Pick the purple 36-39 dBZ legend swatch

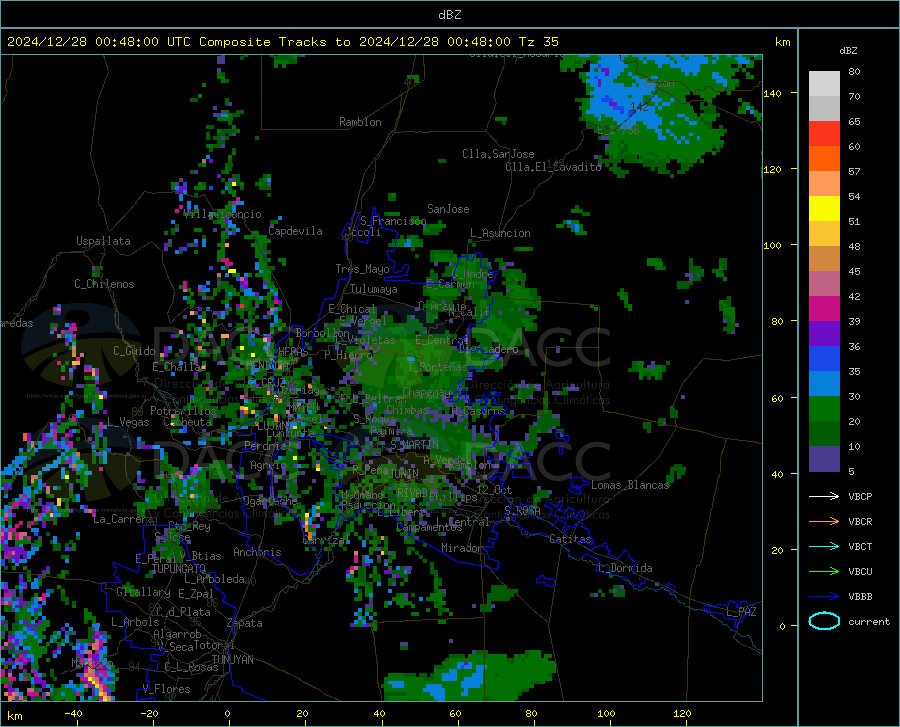(824, 334)
